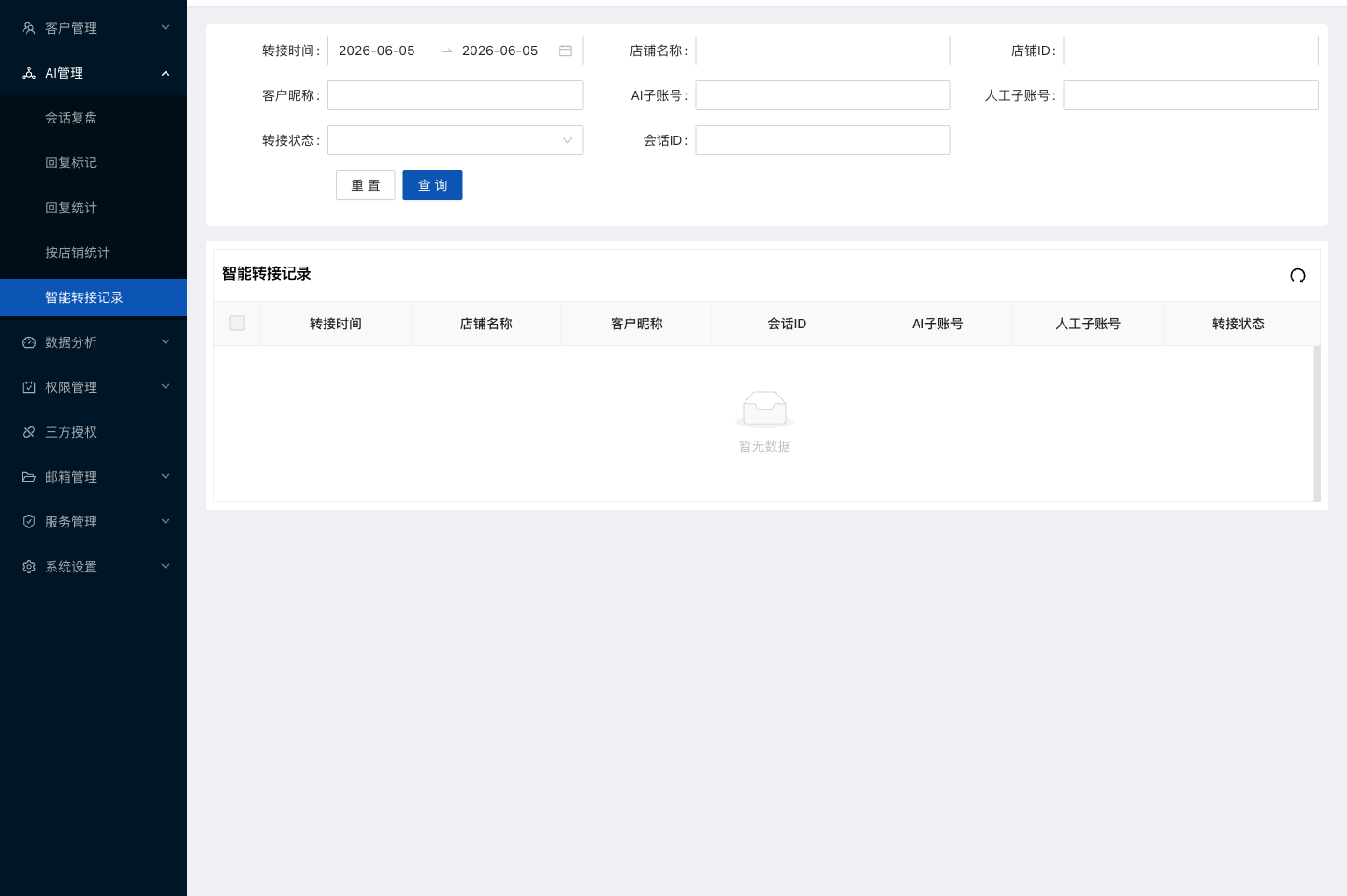Click the calendar icon in 转接时间 field
The height and width of the screenshot is (896, 1347).
tap(565, 51)
